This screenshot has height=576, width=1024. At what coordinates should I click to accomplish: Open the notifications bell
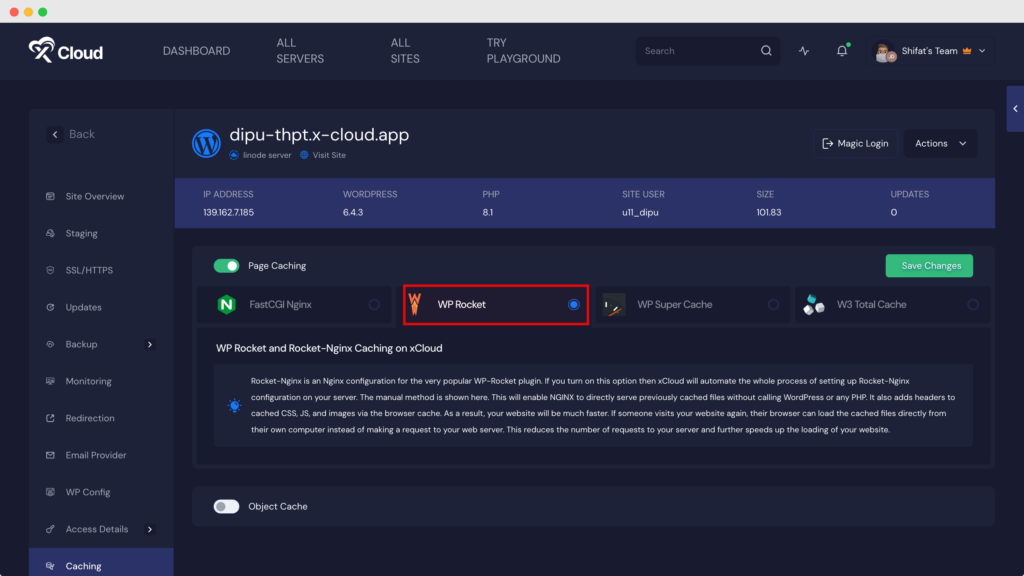point(842,51)
